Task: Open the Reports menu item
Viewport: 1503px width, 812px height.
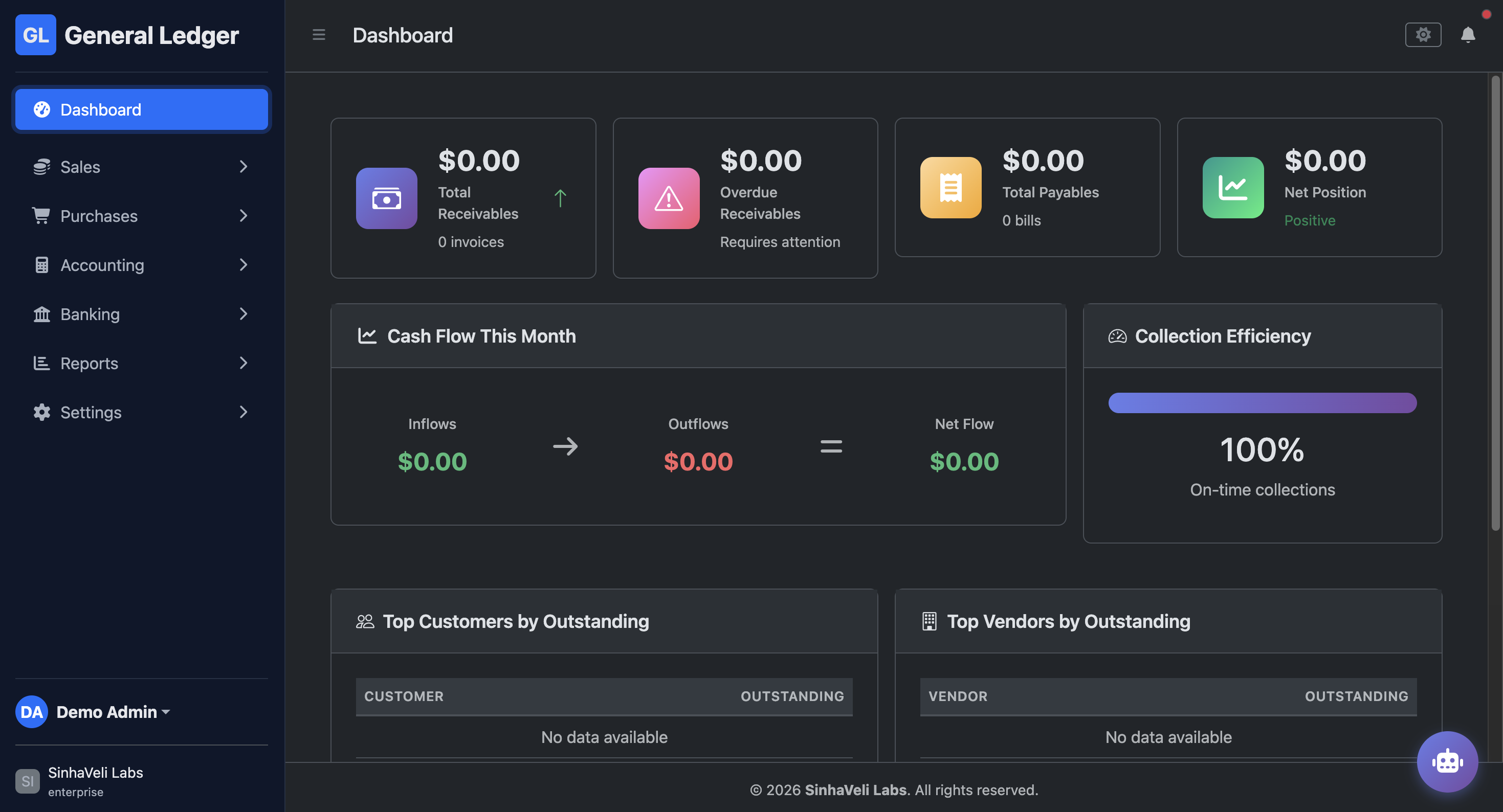Action: [x=142, y=363]
